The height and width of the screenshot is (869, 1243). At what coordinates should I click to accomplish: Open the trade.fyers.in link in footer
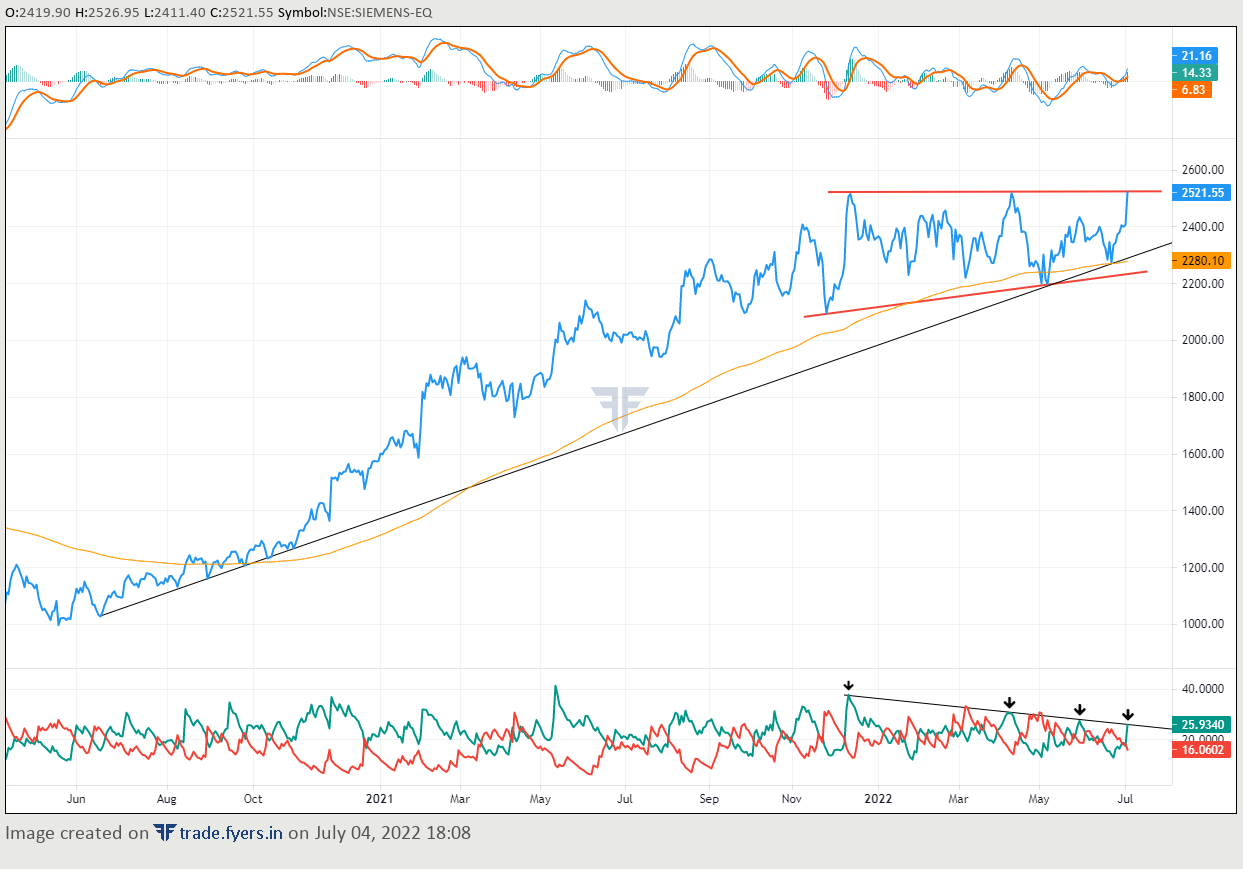[232, 833]
